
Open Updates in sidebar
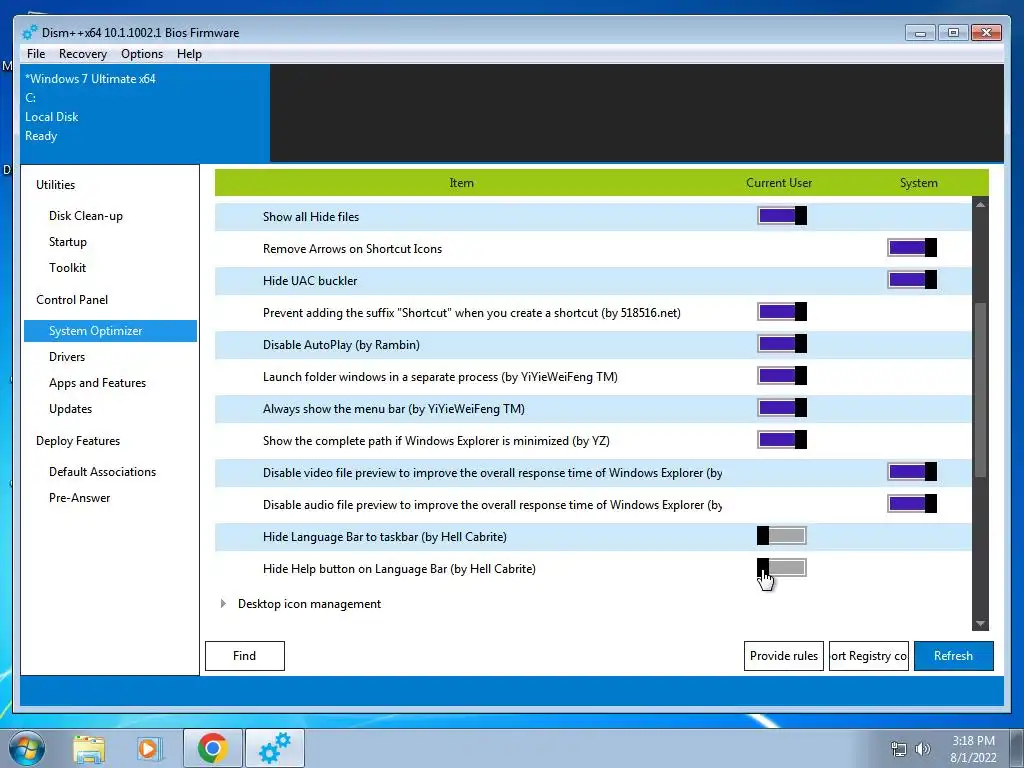71,409
